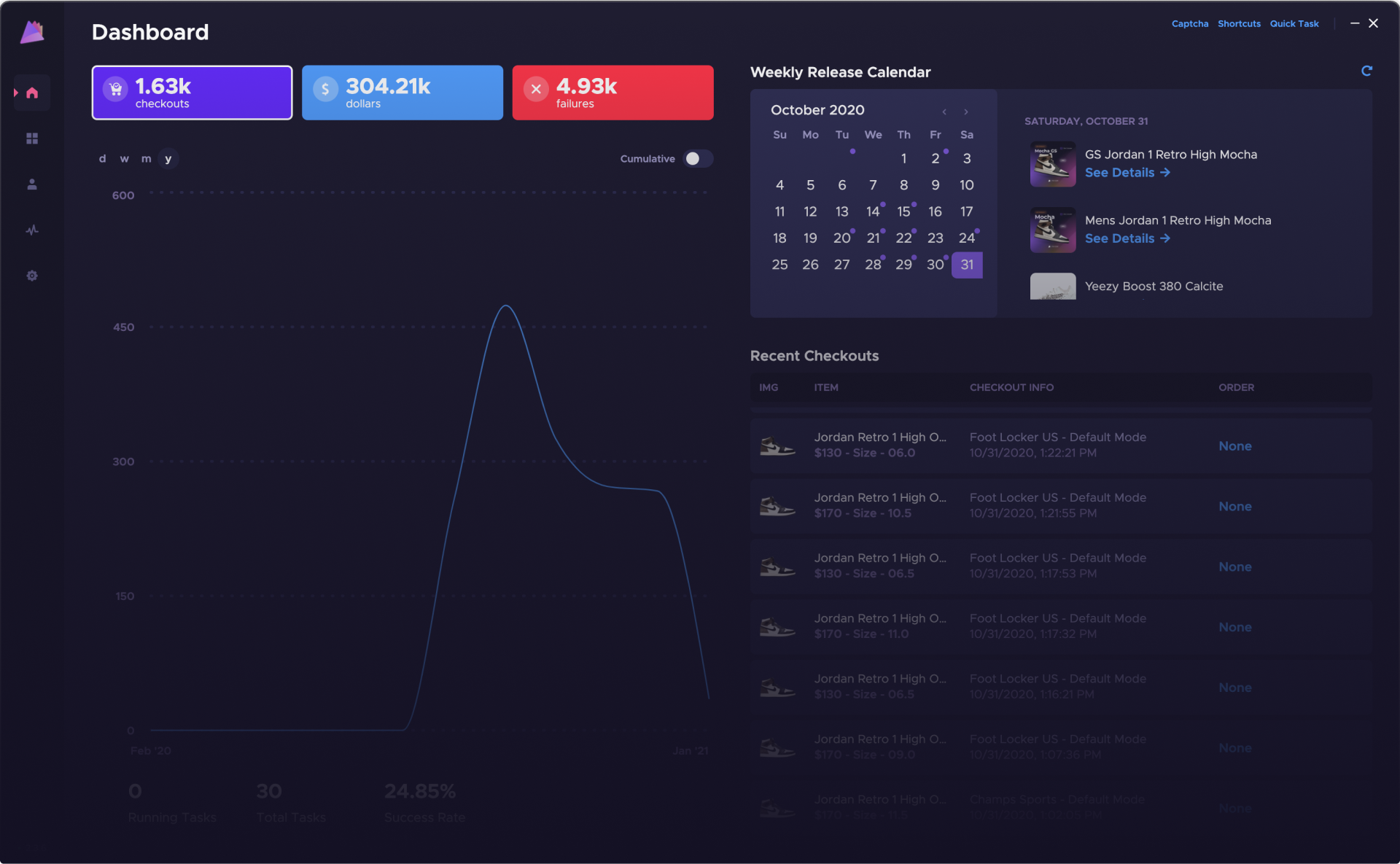Click Yeezy Boost 380 Calcite thumbnail

[x=1053, y=287]
